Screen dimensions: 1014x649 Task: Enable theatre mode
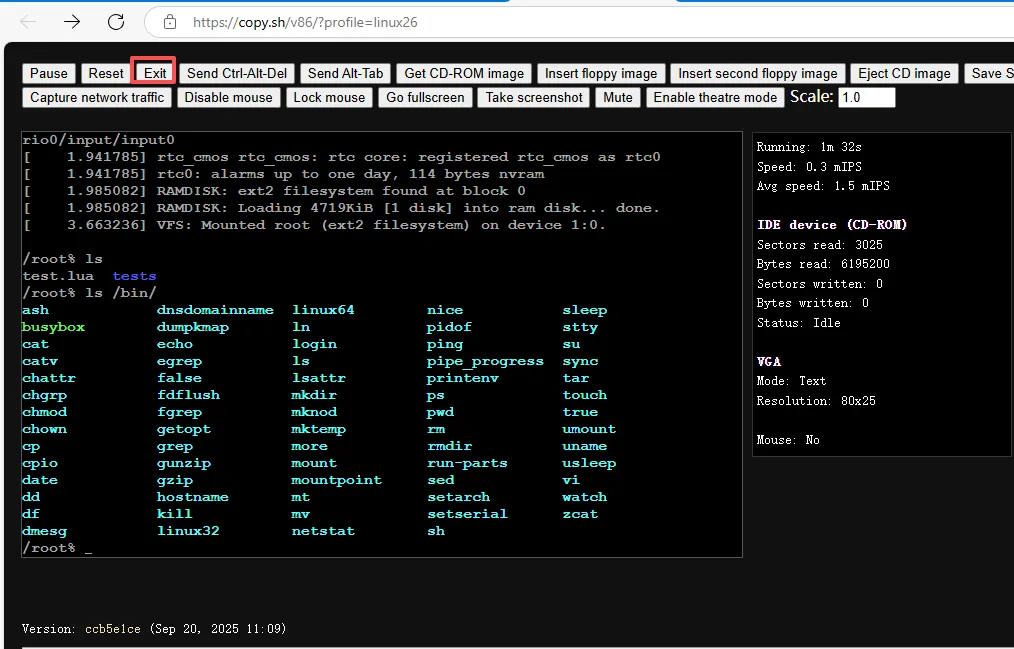pyautogui.click(x=715, y=98)
